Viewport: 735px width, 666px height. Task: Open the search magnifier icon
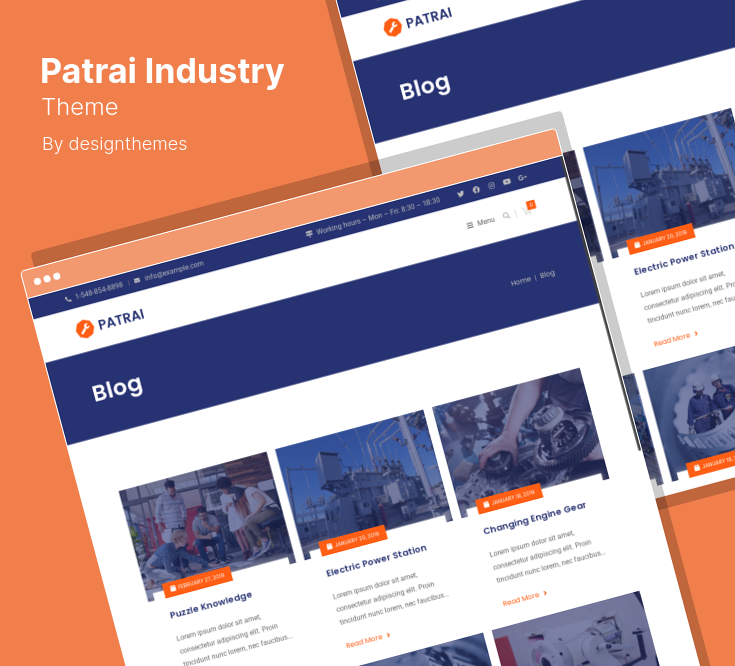click(x=506, y=216)
